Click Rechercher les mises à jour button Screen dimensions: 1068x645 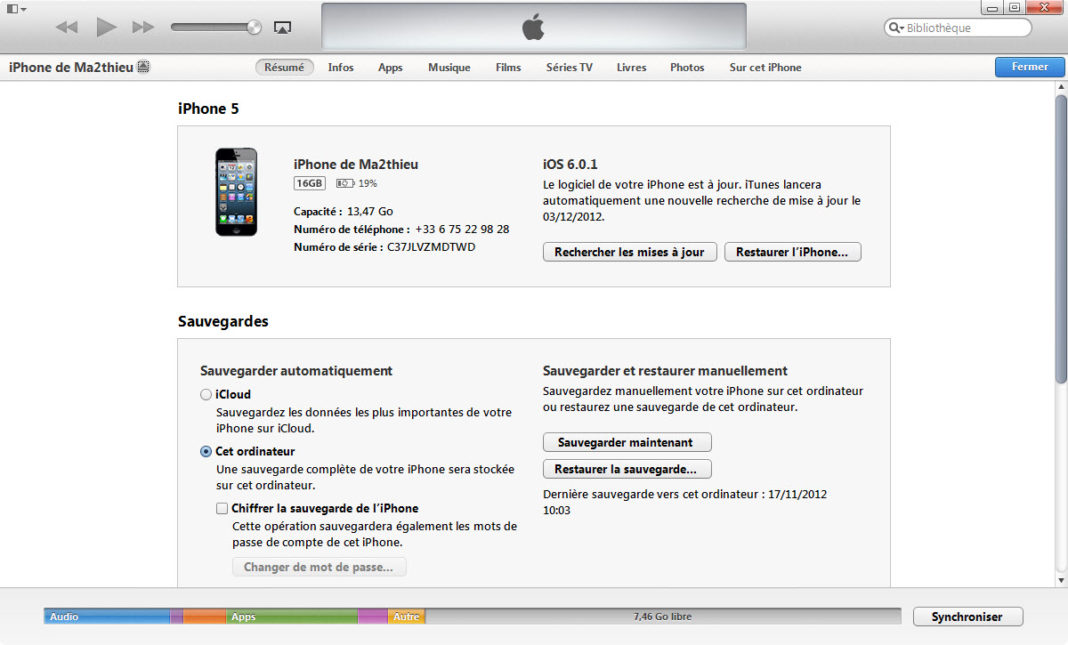click(629, 252)
